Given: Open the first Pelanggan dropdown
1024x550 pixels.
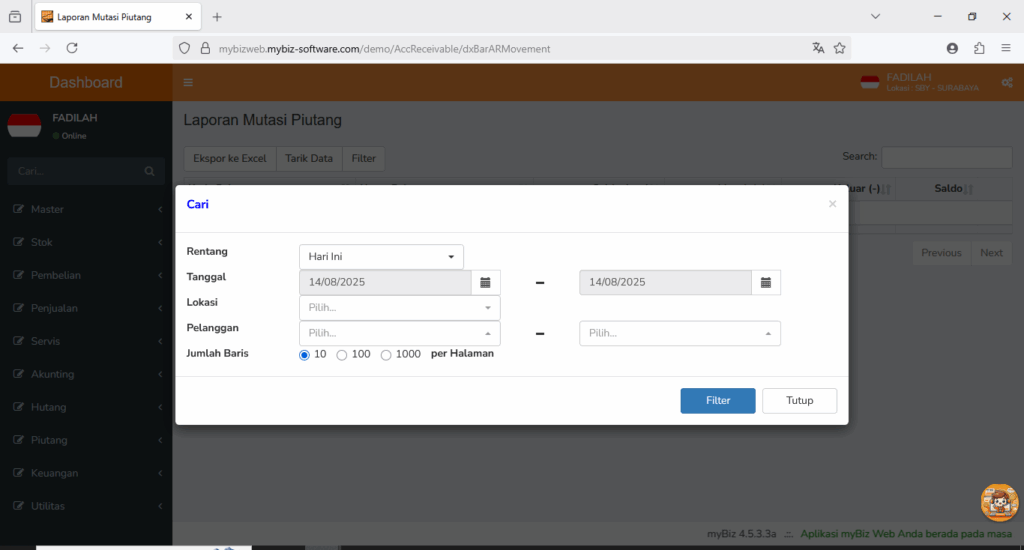Looking at the screenshot, I should (400, 333).
